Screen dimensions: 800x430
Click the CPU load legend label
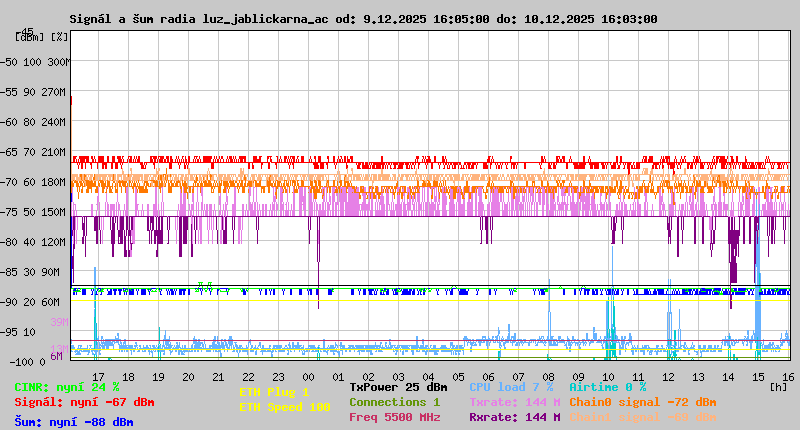click(511, 386)
